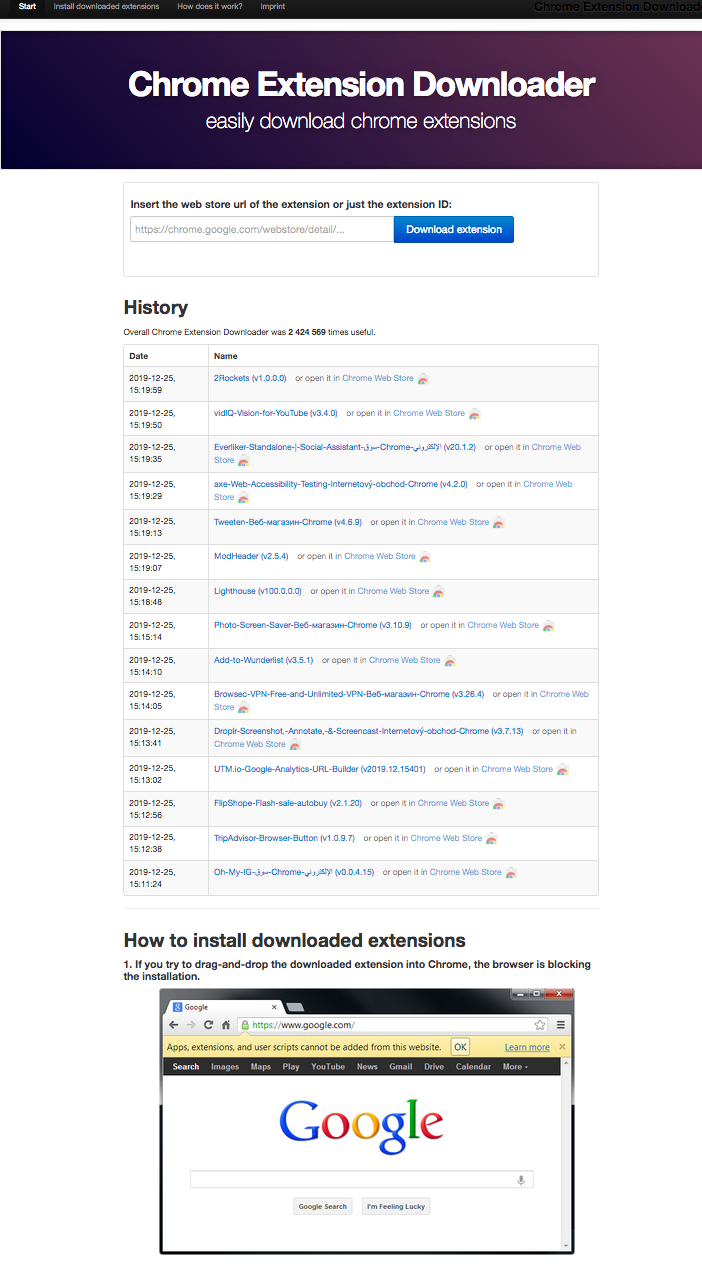702x1264 pixels.
Task: Download FlipShope-Flash-sale-autobuy (v2.1.20)
Action: 288,803
